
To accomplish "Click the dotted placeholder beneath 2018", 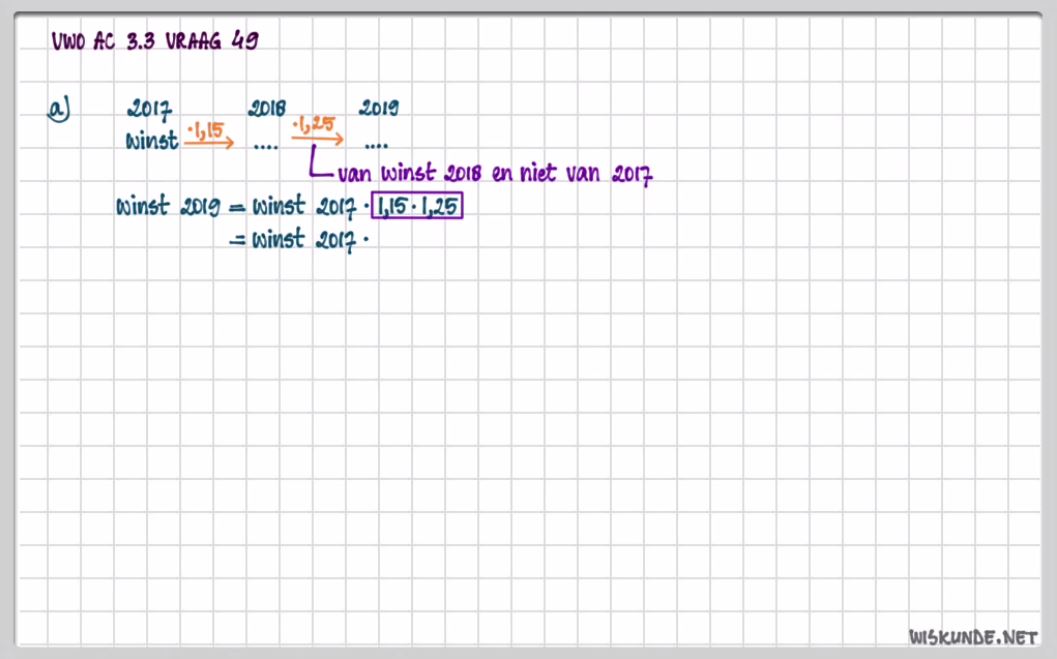I will pyautogui.click(x=265, y=145).
